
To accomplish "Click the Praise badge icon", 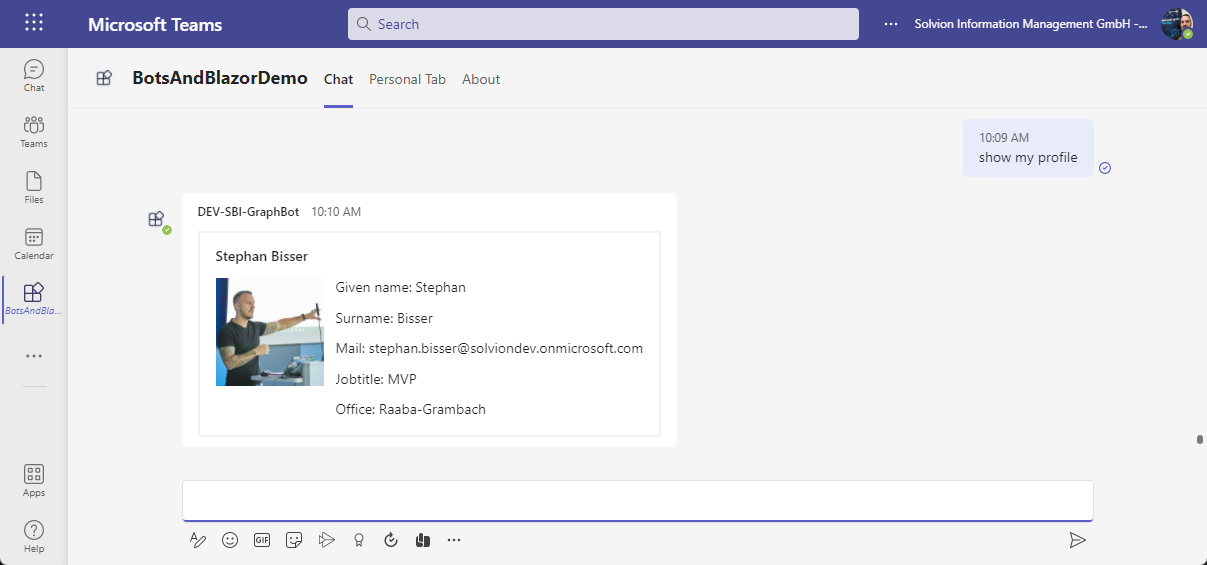I will [x=358, y=540].
